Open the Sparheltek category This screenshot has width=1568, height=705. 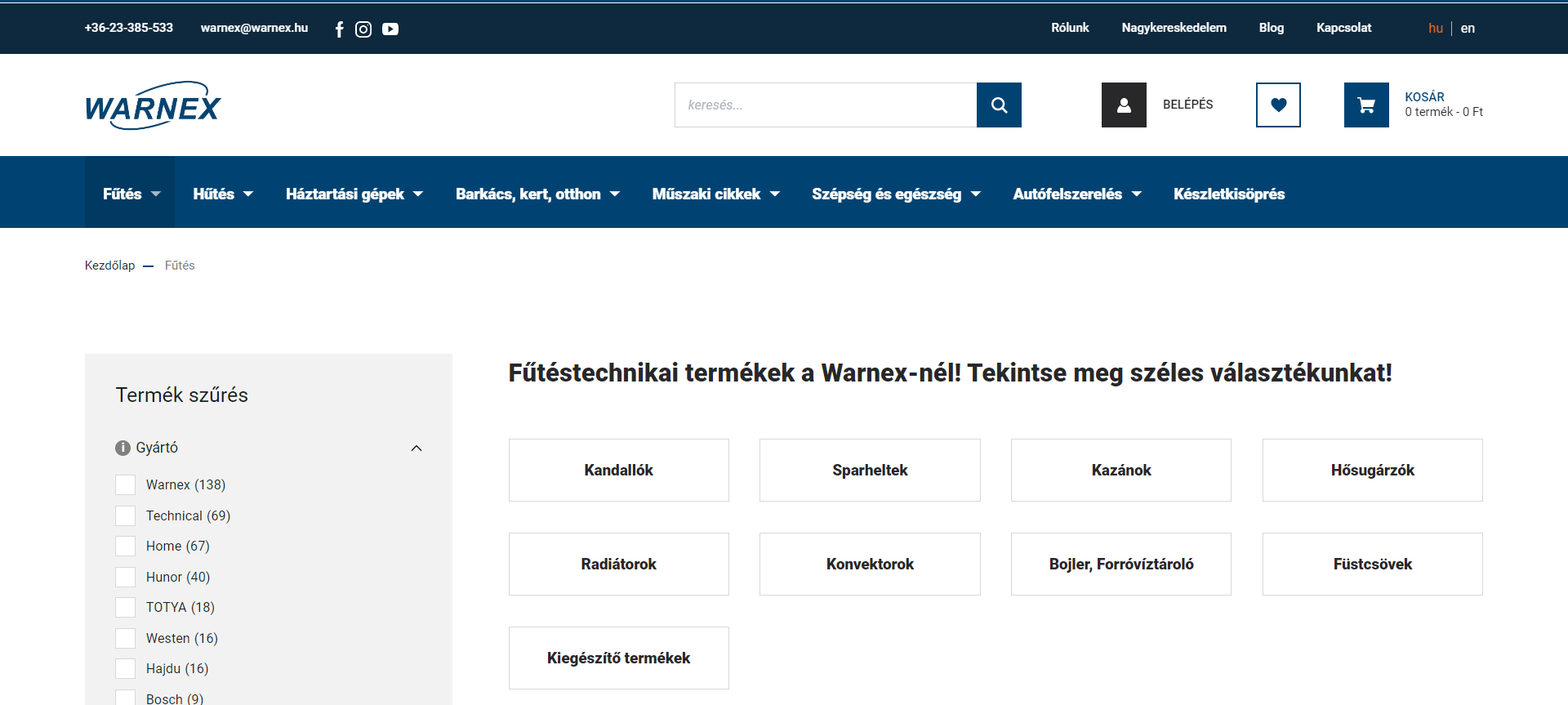pyautogui.click(x=870, y=471)
